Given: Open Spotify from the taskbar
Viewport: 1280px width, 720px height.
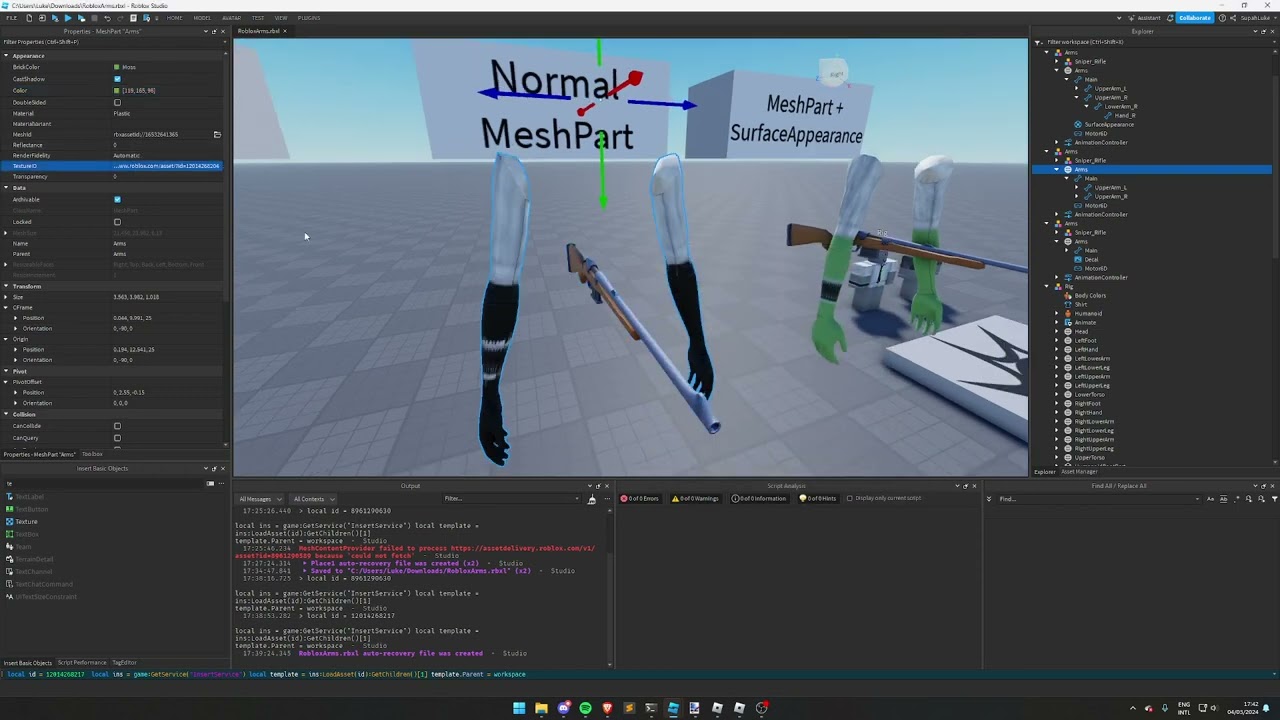Looking at the screenshot, I should tap(585, 708).
